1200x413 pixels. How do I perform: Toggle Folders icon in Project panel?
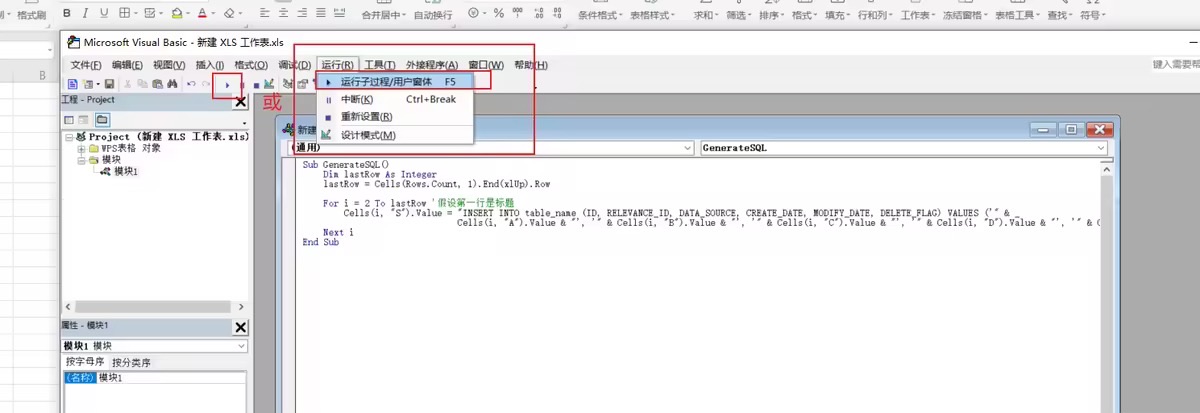pos(102,119)
